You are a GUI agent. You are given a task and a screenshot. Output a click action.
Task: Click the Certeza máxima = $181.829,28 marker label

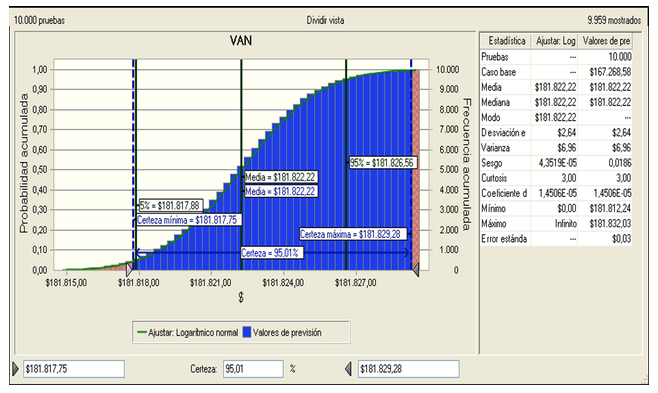(x=352, y=234)
